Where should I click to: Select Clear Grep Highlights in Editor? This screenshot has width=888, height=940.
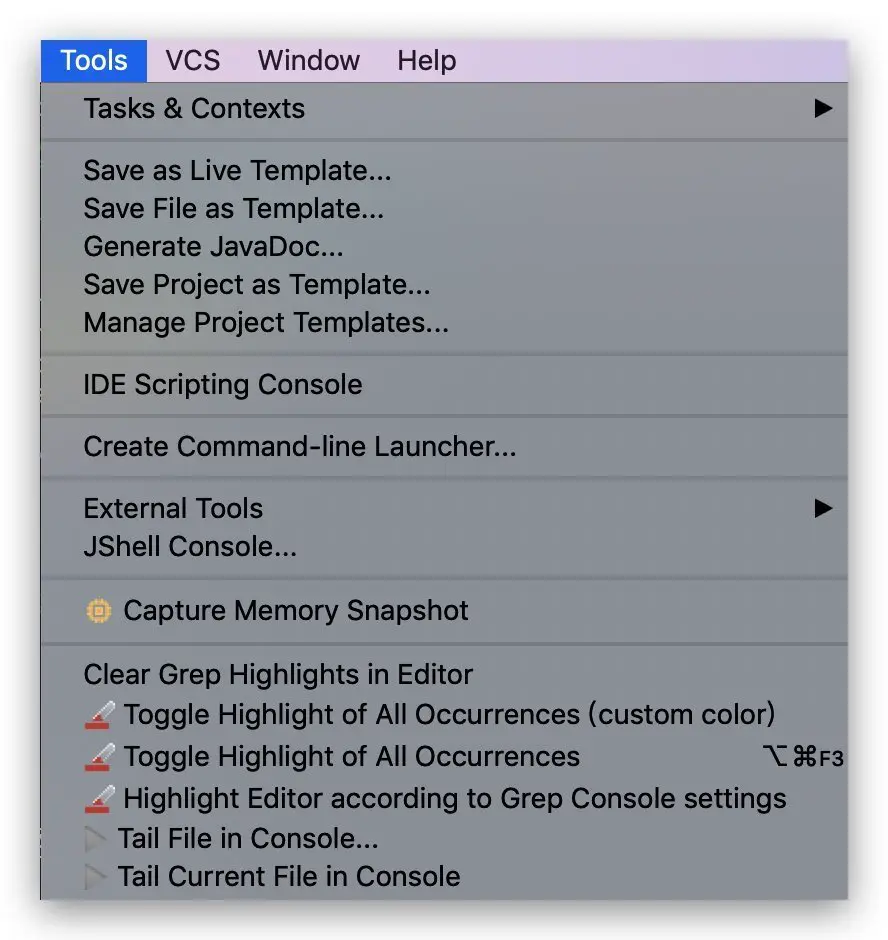click(x=278, y=674)
